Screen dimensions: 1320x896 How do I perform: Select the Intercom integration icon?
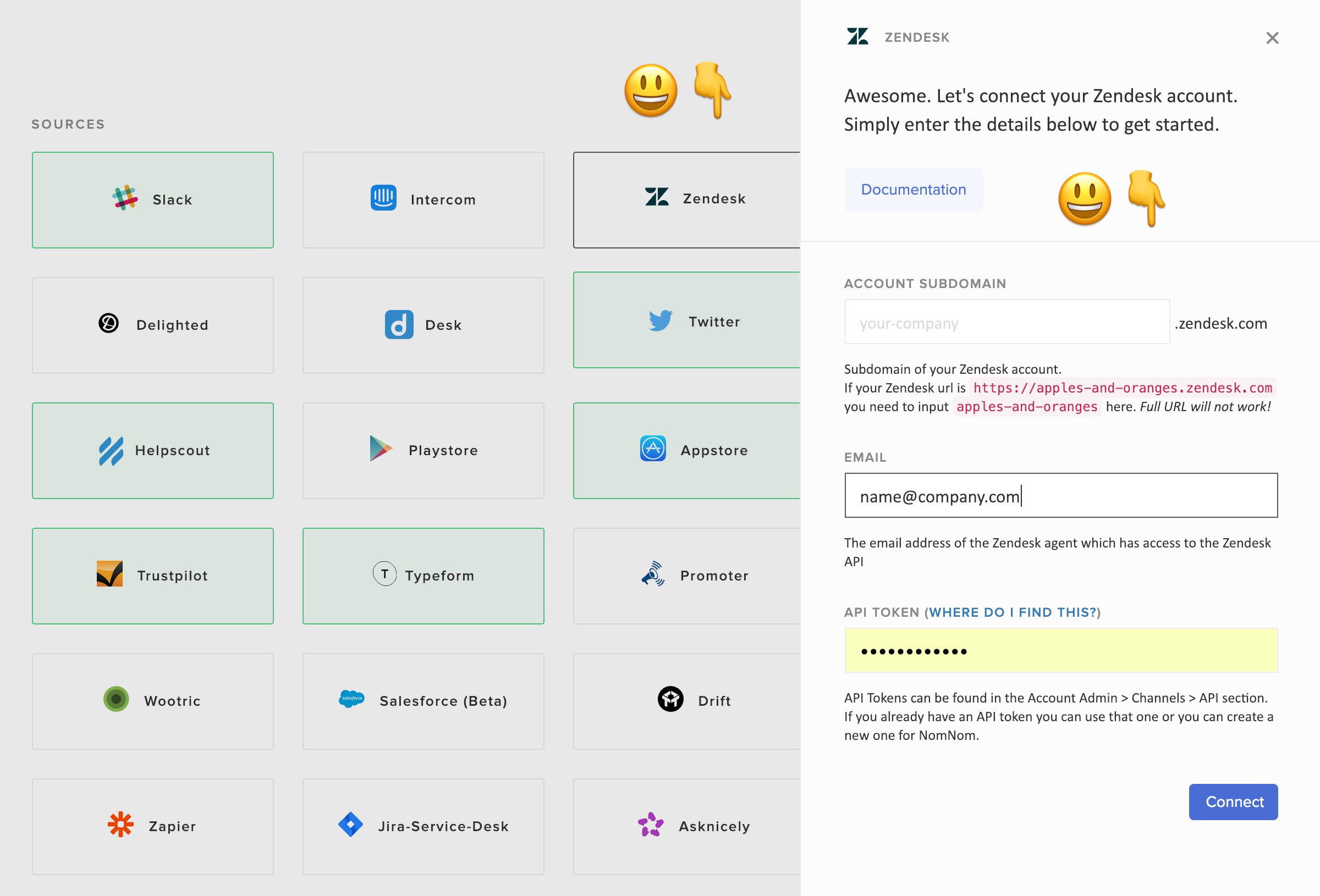tap(383, 199)
